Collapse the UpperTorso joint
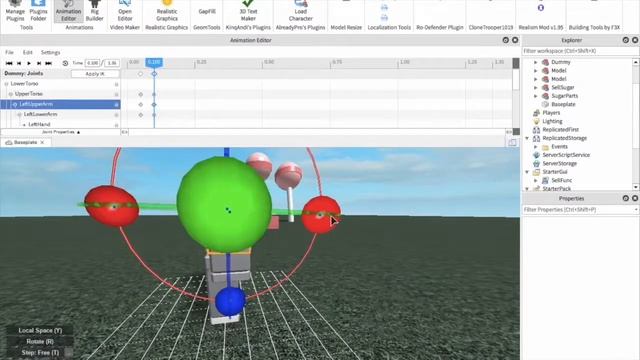Screen dimensions: 640x360 [11, 94]
